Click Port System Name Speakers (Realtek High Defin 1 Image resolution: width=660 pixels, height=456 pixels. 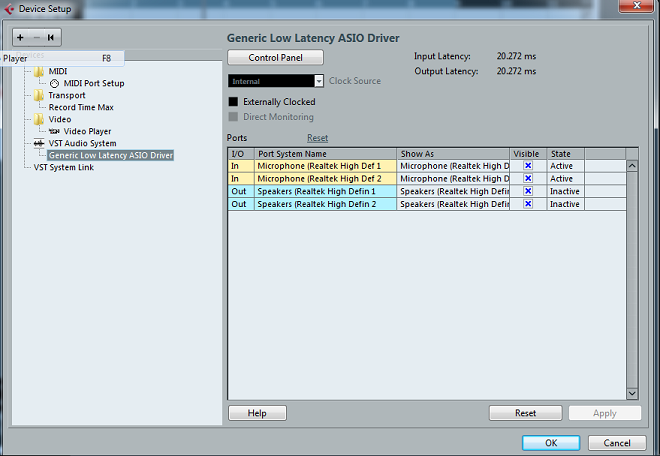[325, 191]
